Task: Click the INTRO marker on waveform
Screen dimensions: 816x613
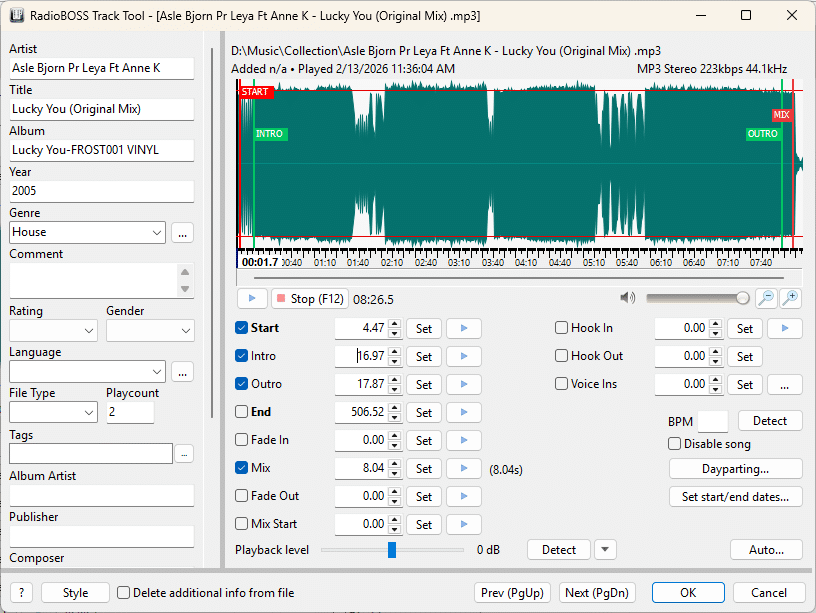Action: pyautogui.click(x=270, y=134)
